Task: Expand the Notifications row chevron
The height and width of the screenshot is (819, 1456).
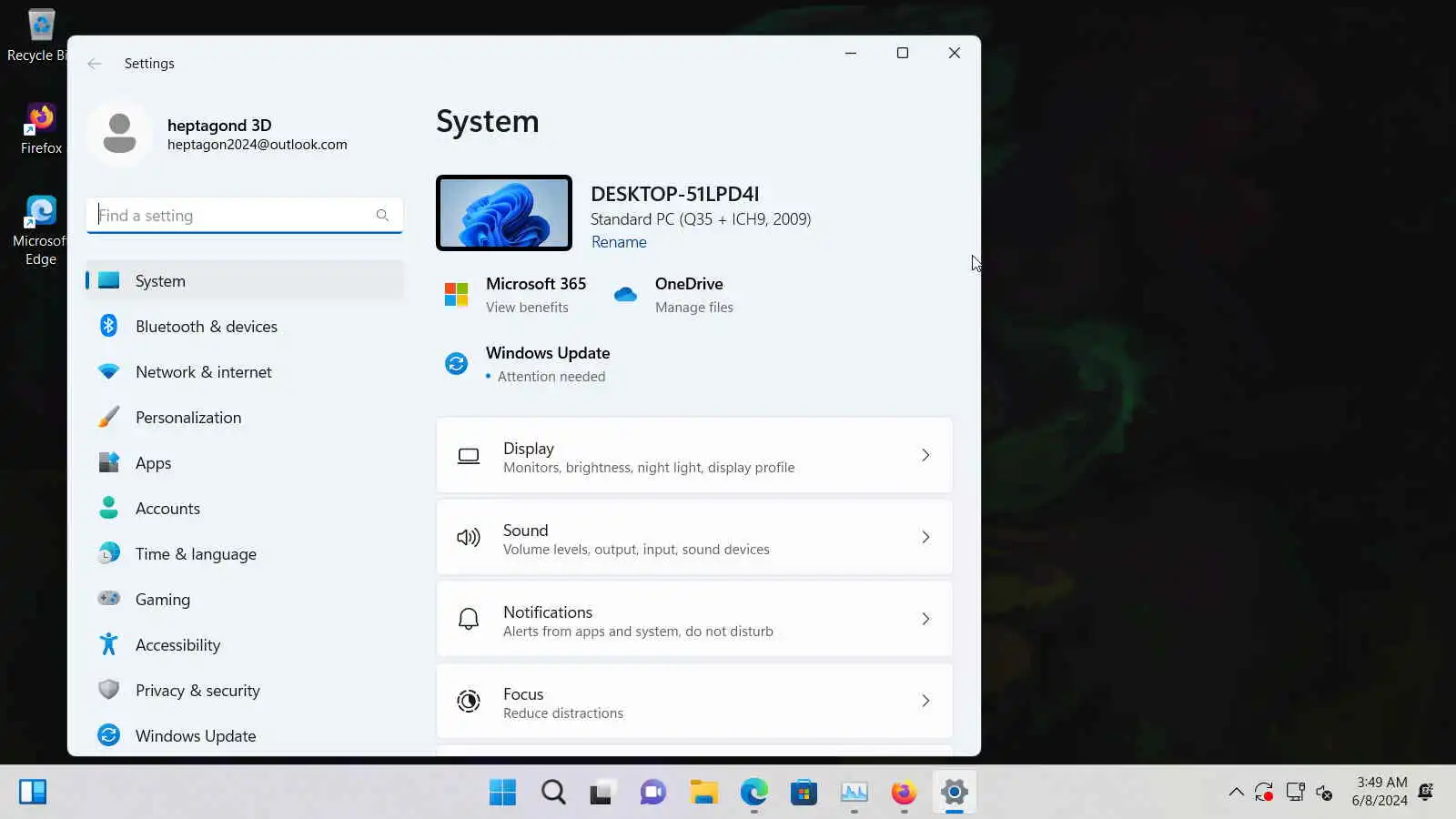Action: pos(925,619)
